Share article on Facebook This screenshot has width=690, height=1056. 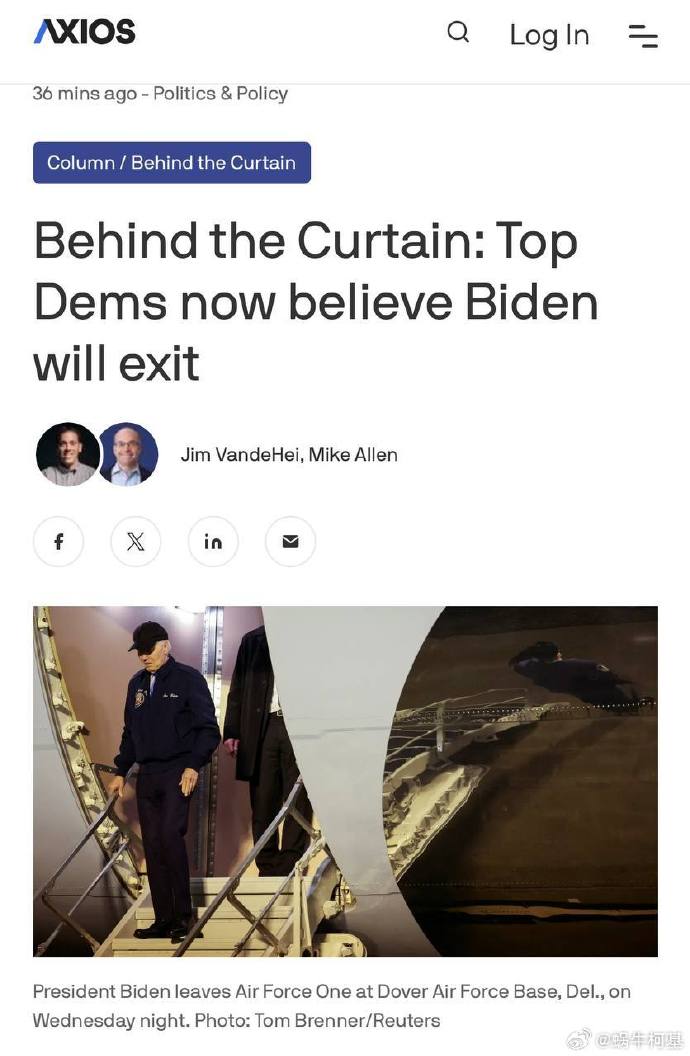59,541
